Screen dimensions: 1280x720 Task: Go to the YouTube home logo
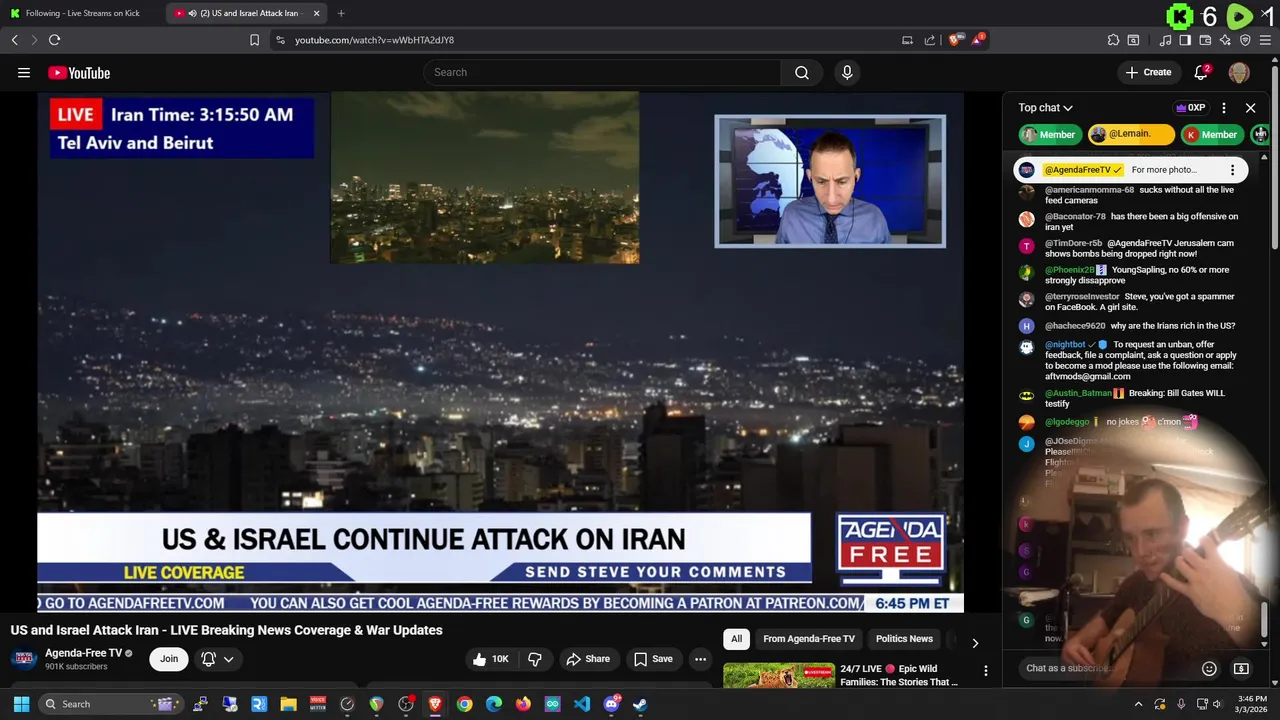[79, 72]
